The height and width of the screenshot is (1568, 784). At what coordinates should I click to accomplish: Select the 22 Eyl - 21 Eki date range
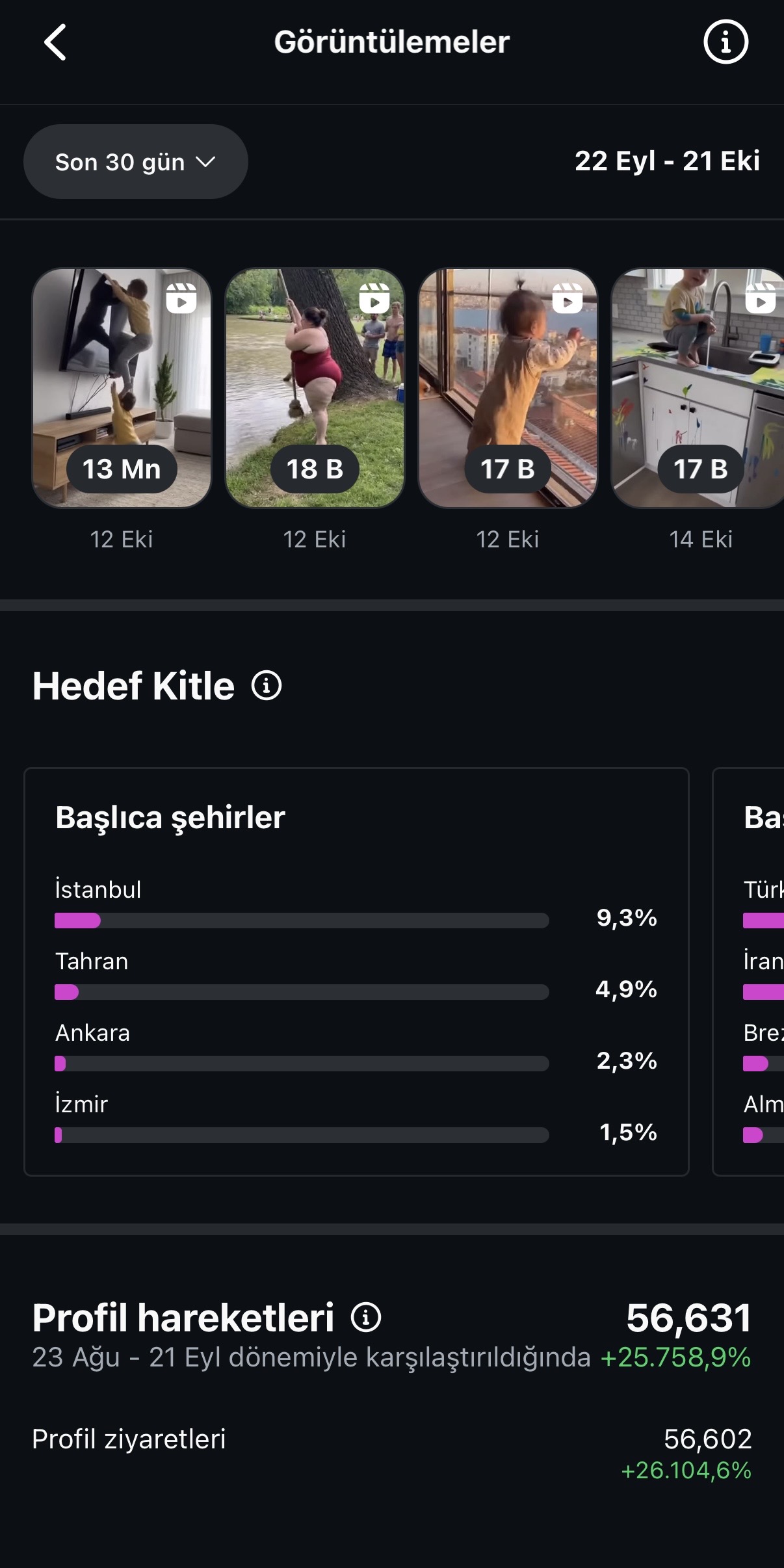(667, 161)
